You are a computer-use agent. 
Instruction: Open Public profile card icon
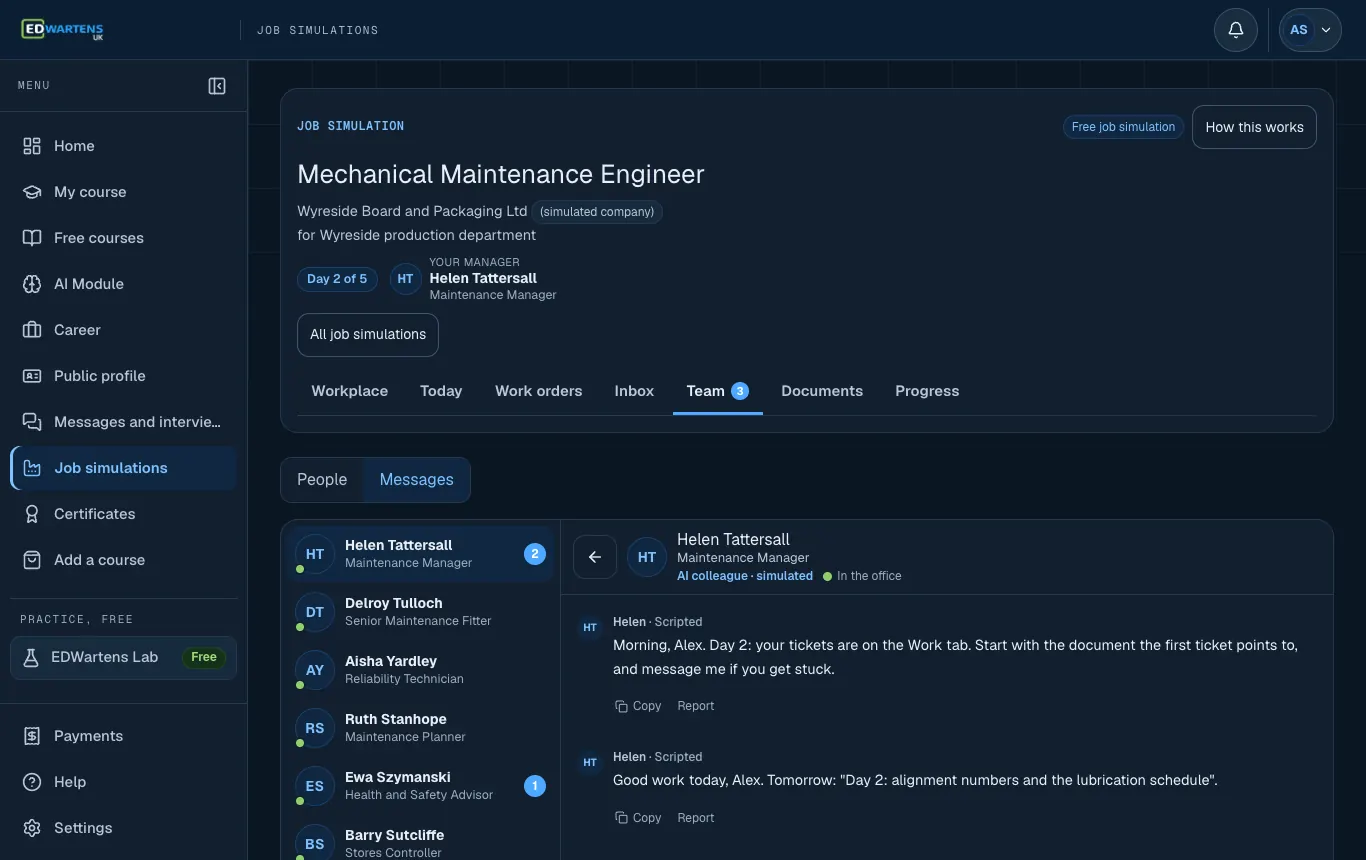click(x=32, y=376)
